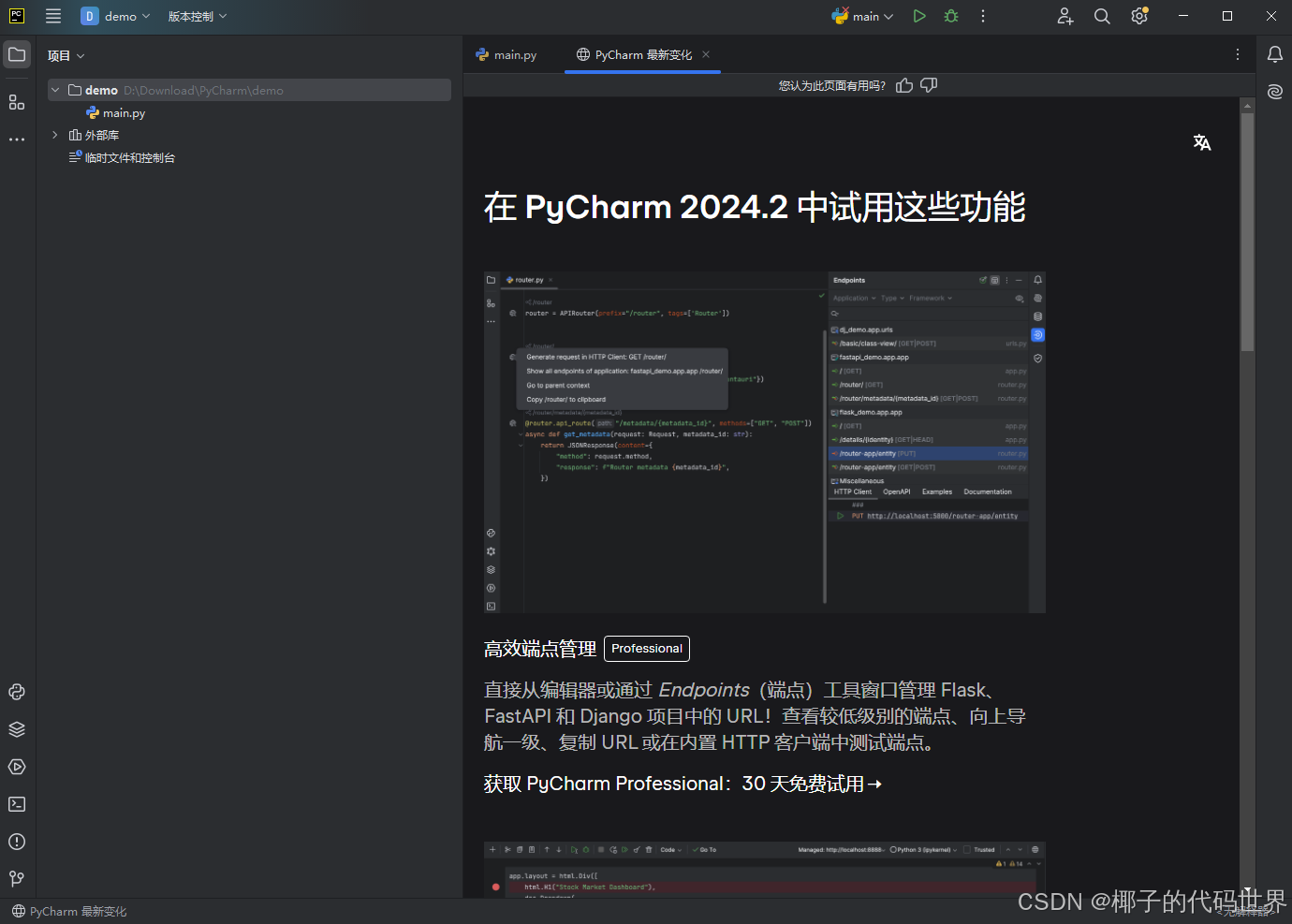Select 临时文件和控制台 node

[x=122, y=157]
